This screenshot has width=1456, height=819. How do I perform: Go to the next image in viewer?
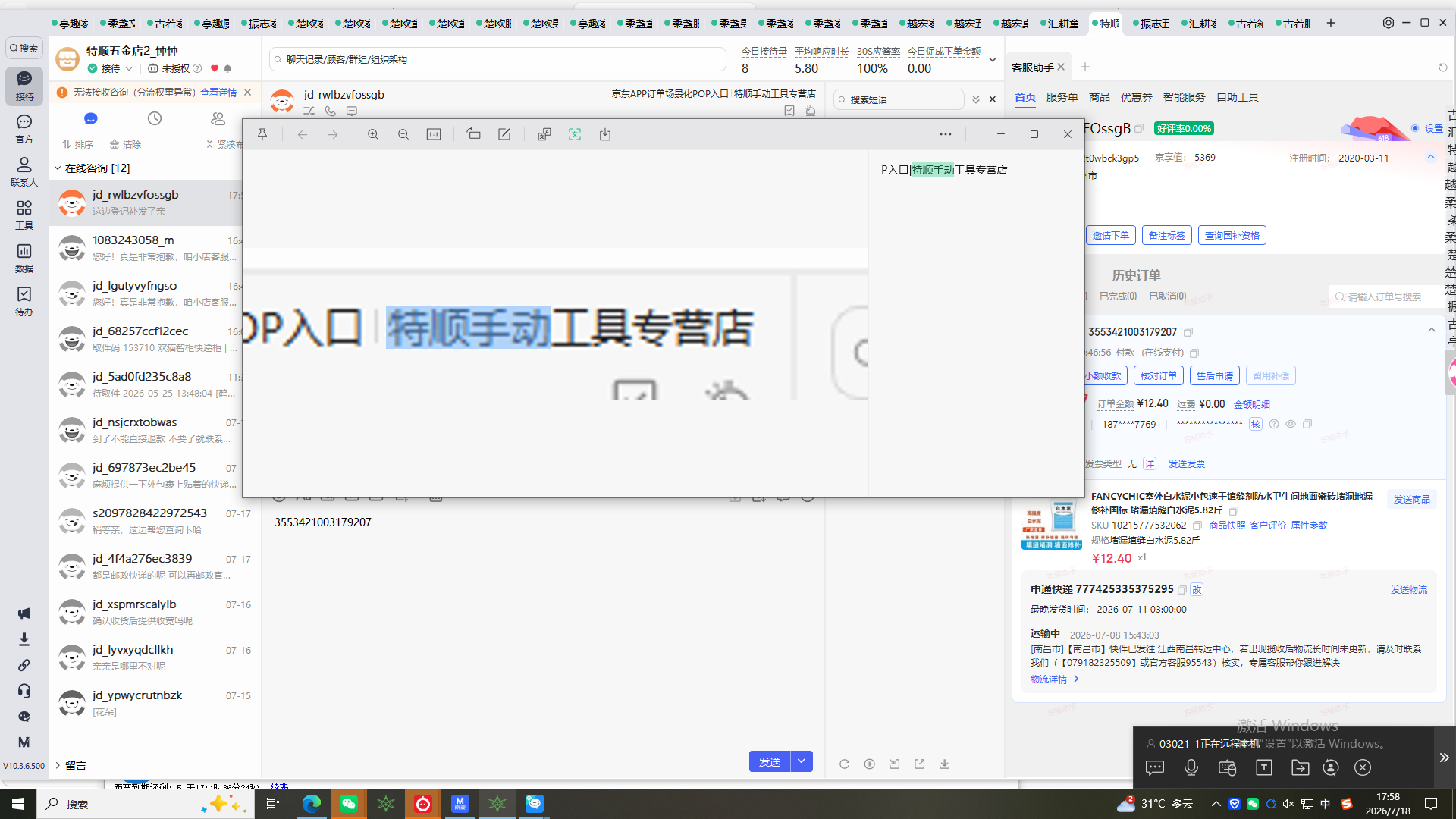(x=333, y=134)
